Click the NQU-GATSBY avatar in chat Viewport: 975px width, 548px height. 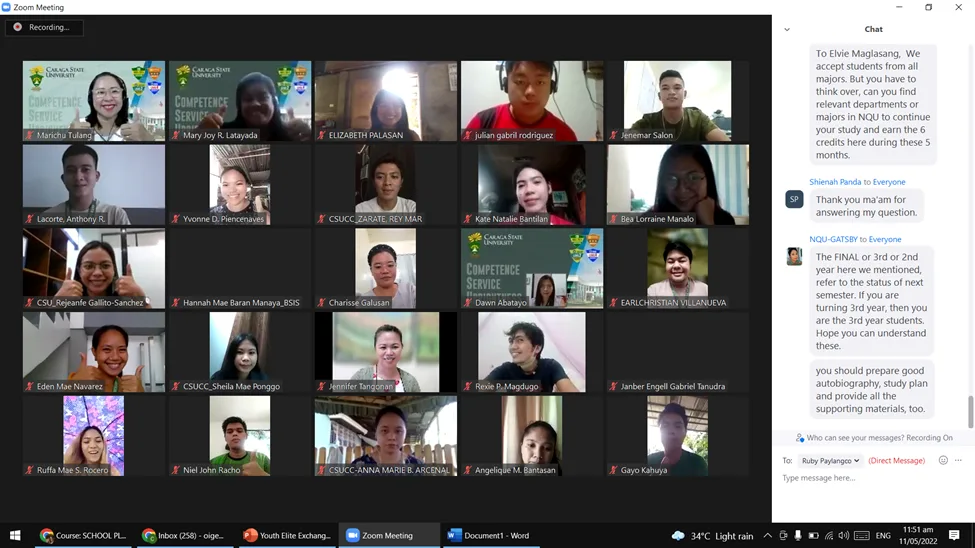pyautogui.click(x=794, y=257)
